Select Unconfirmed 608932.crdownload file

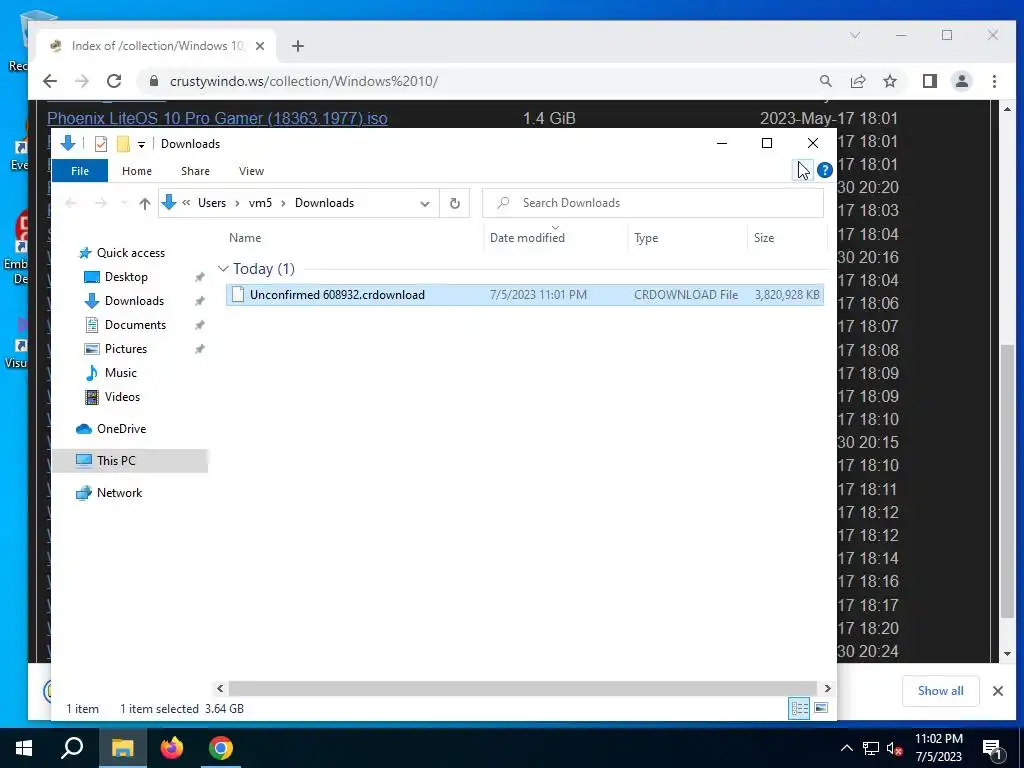[524, 295]
